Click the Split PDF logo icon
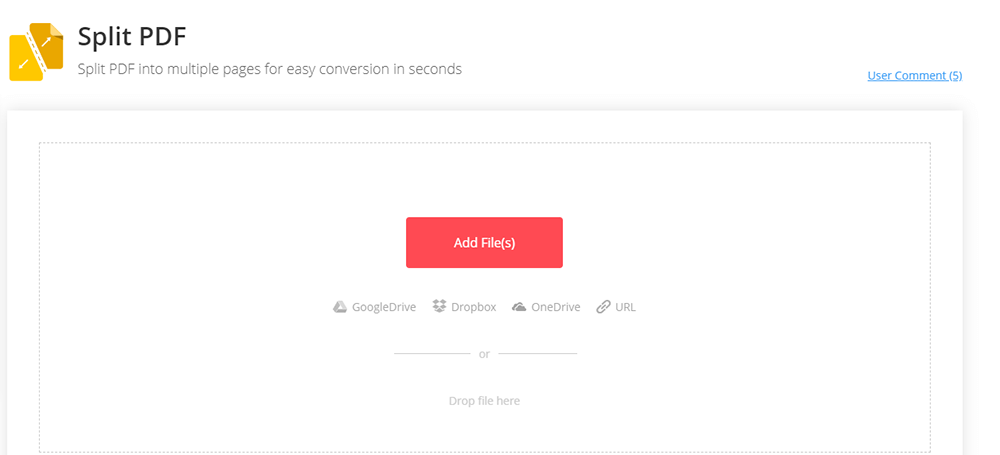1000x455 pixels. pyautogui.click(x=36, y=52)
